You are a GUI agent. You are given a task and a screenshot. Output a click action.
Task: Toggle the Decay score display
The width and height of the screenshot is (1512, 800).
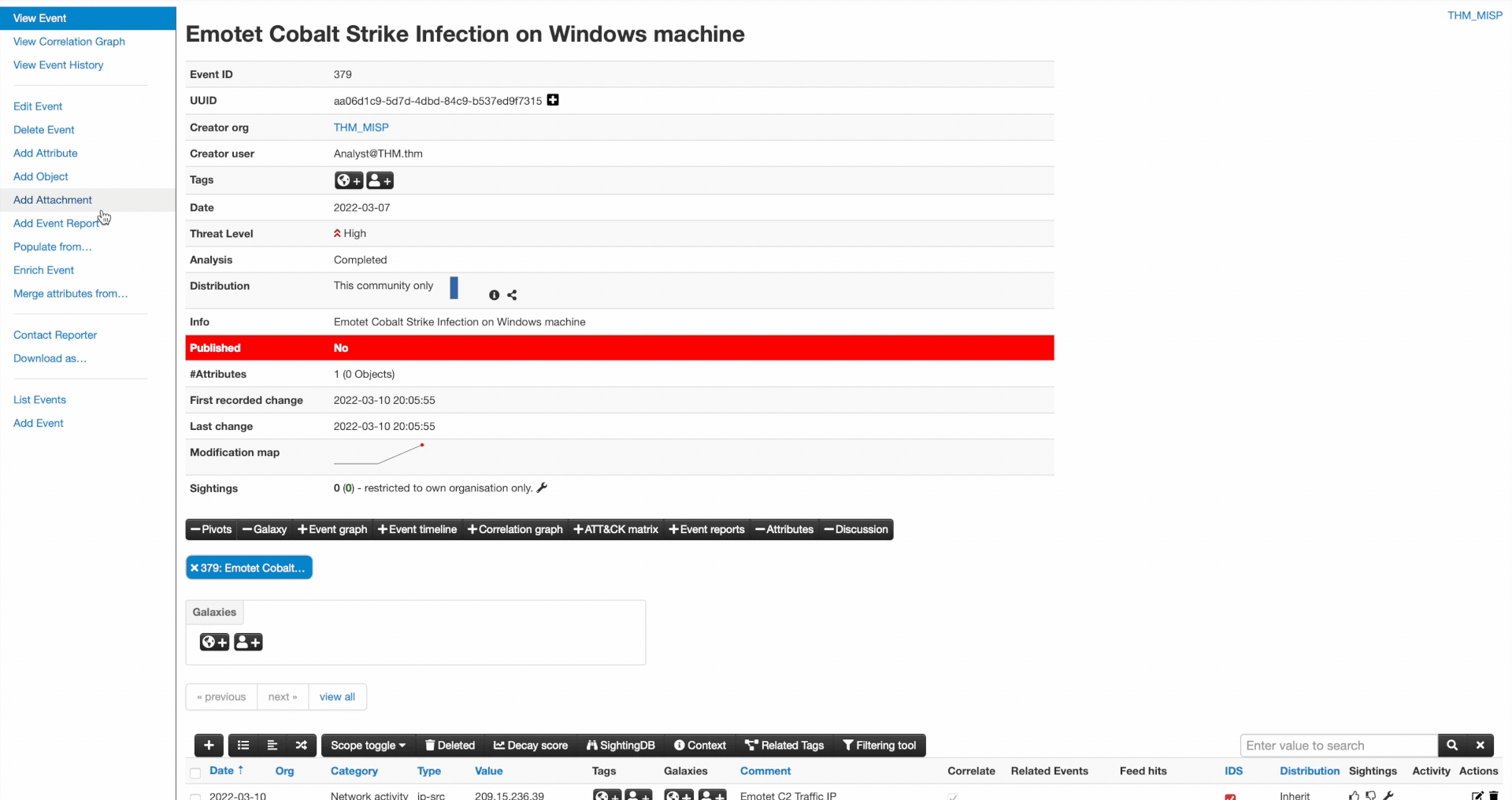click(x=530, y=745)
